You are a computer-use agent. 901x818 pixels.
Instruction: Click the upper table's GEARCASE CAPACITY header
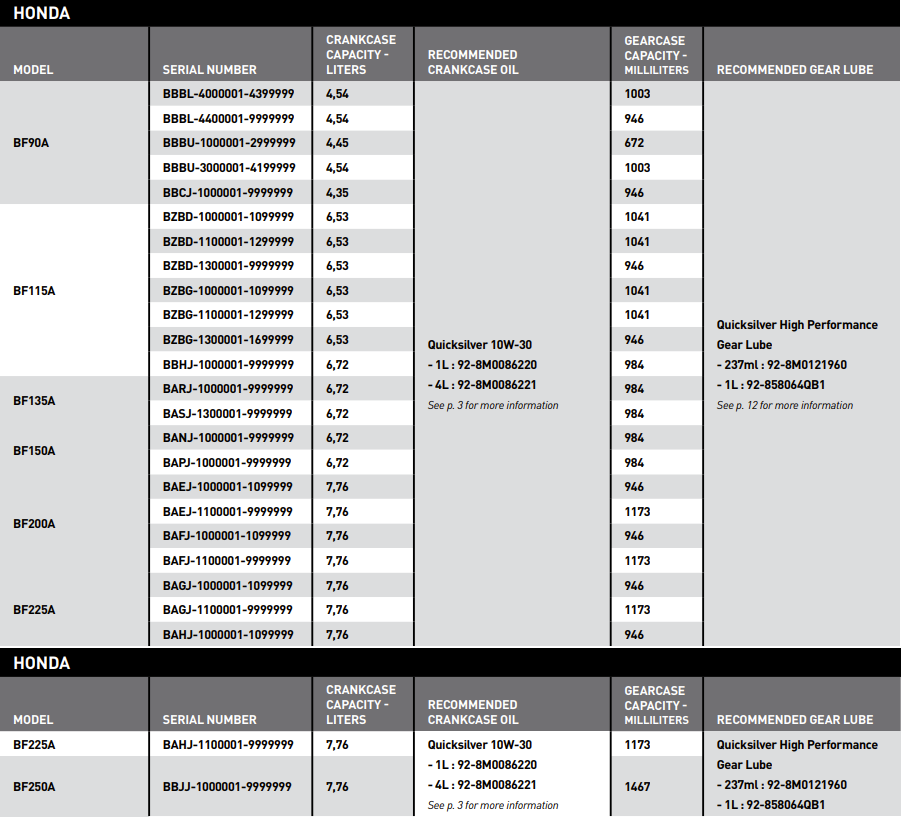pyautogui.click(x=656, y=56)
